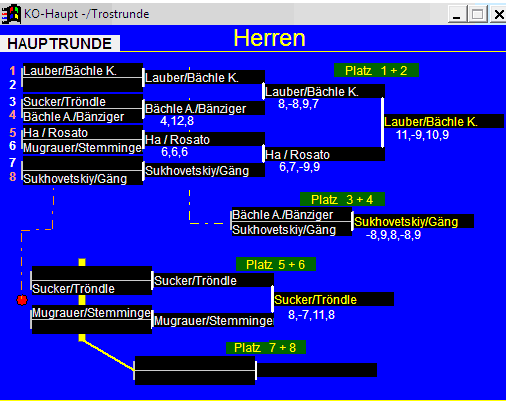The image size is (506, 401).
Task: Click the final score 11,-9,10,9
Action: coord(422,135)
